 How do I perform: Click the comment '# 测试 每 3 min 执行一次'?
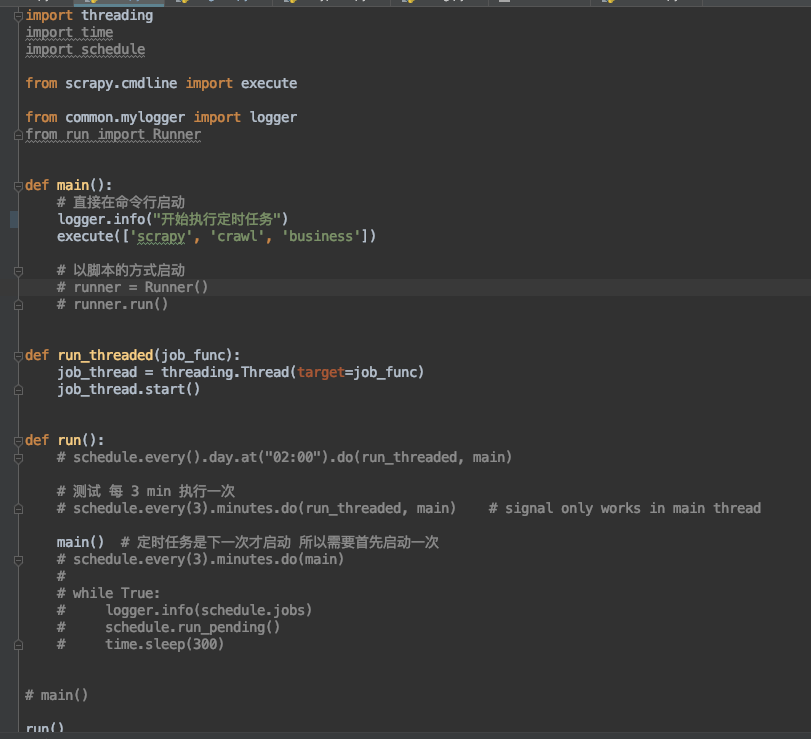(x=146, y=491)
